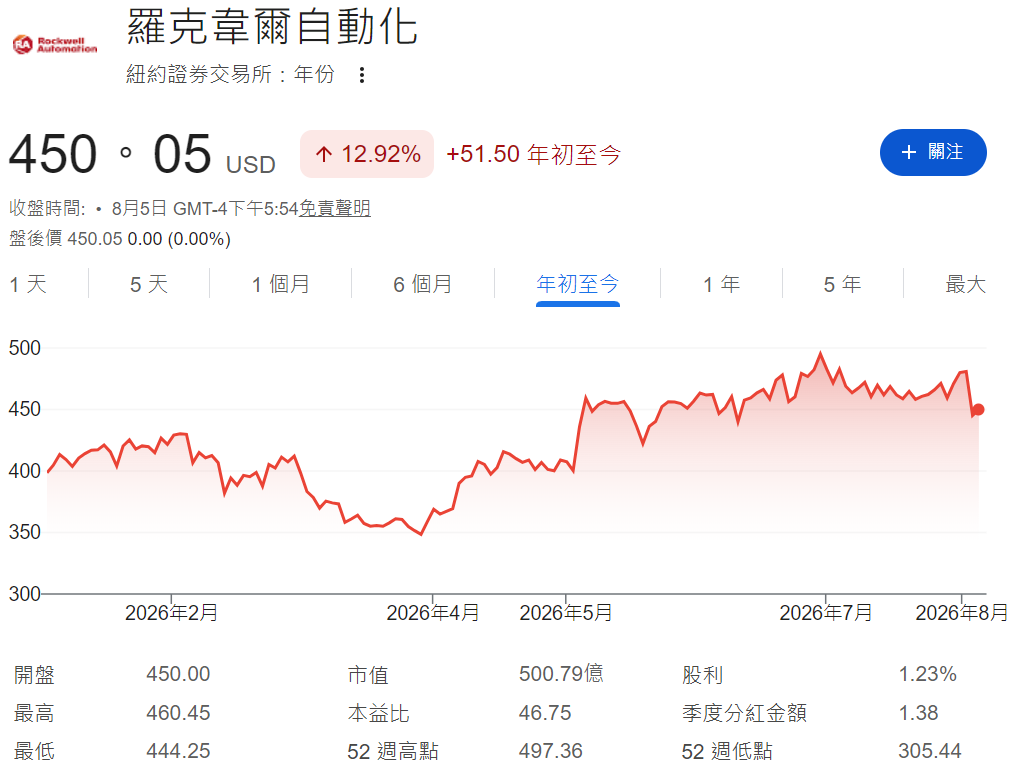Click the 關注 follow button
1011x777 pixels.
pyautogui.click(x=933, y=152)
